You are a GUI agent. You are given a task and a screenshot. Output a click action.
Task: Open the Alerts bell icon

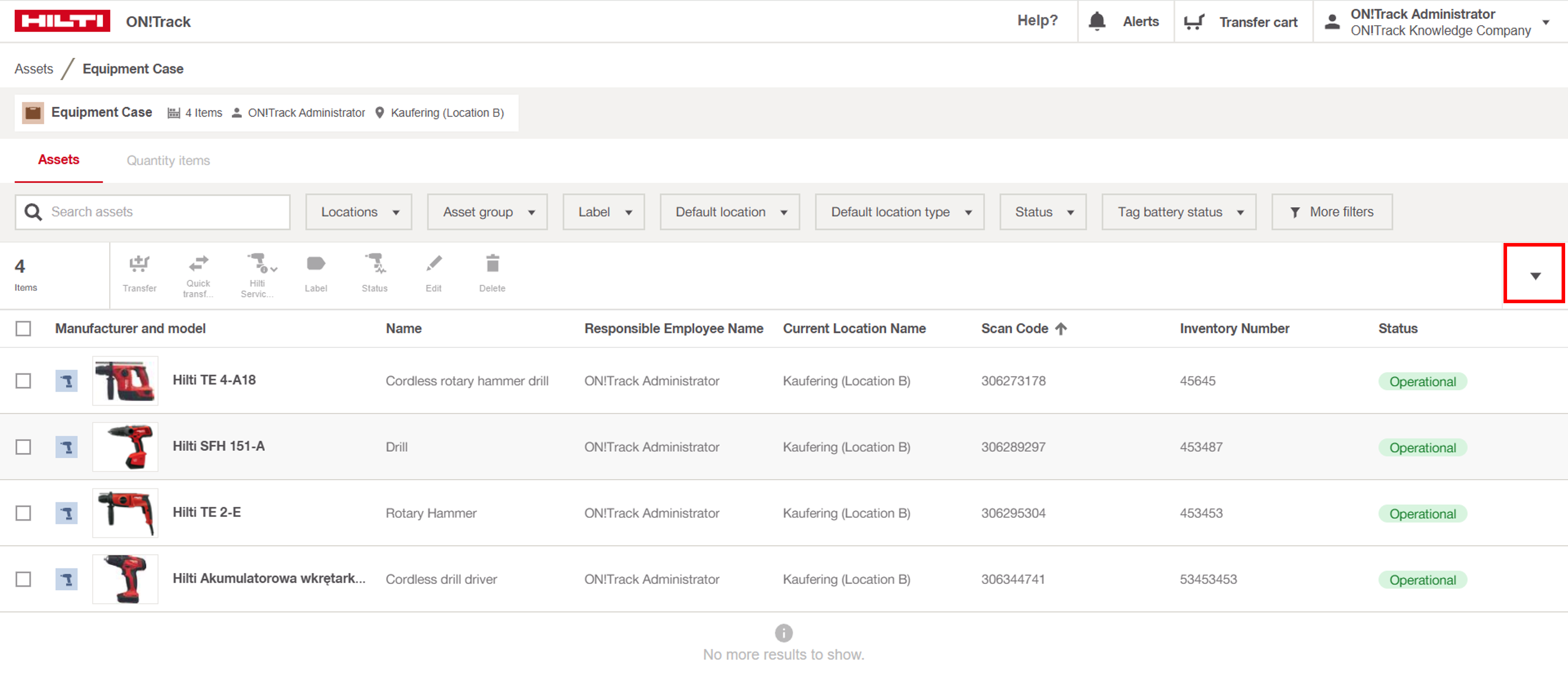1097,21
